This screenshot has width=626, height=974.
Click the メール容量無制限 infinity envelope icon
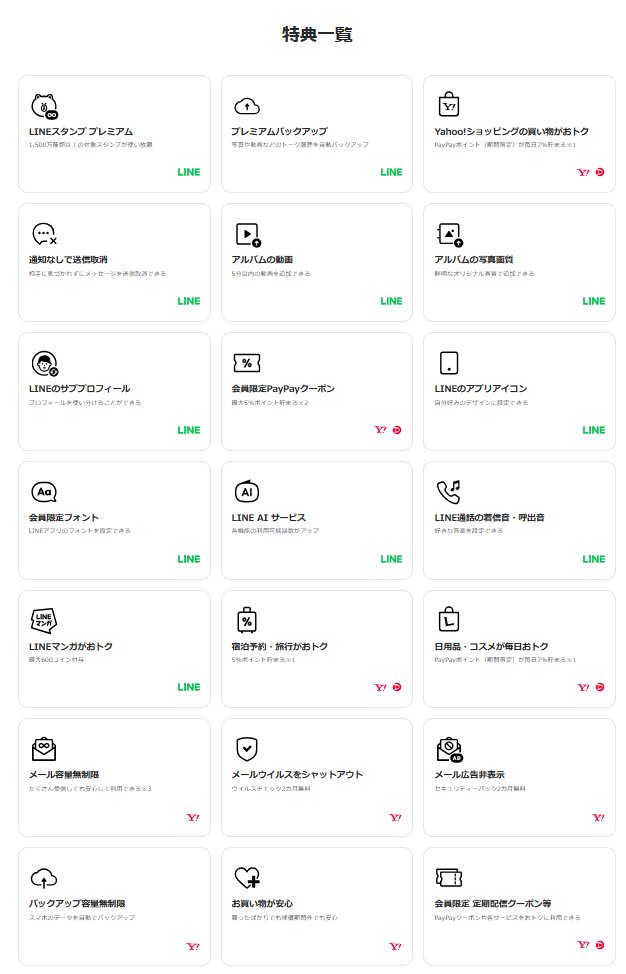click(44, 749)
